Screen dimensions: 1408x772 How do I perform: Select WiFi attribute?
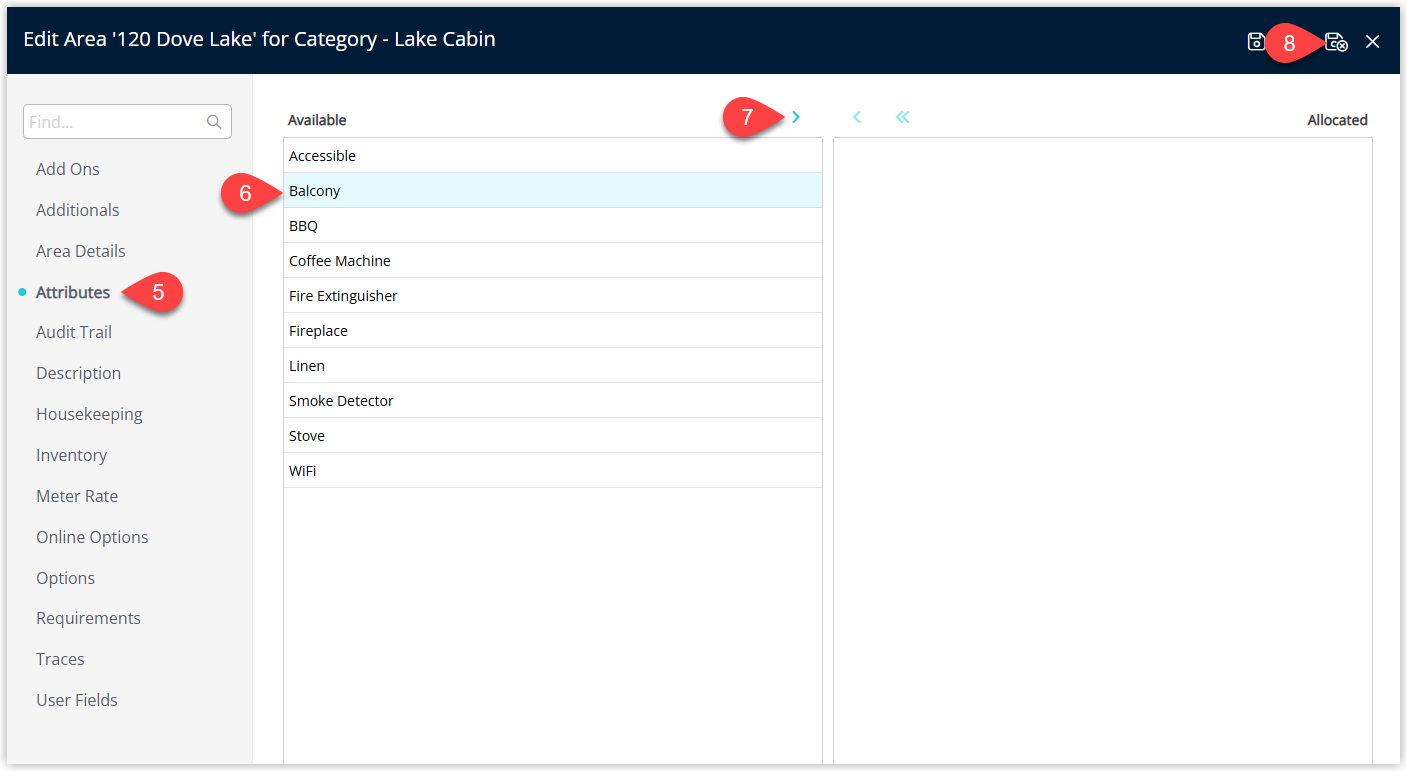coord(553,471)
